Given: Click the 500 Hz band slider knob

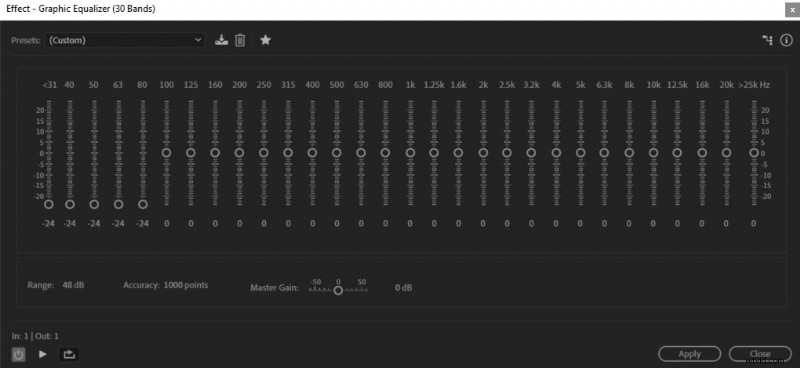Looking at the screenshot, I should pyautogui.click(x=337, y=152).
